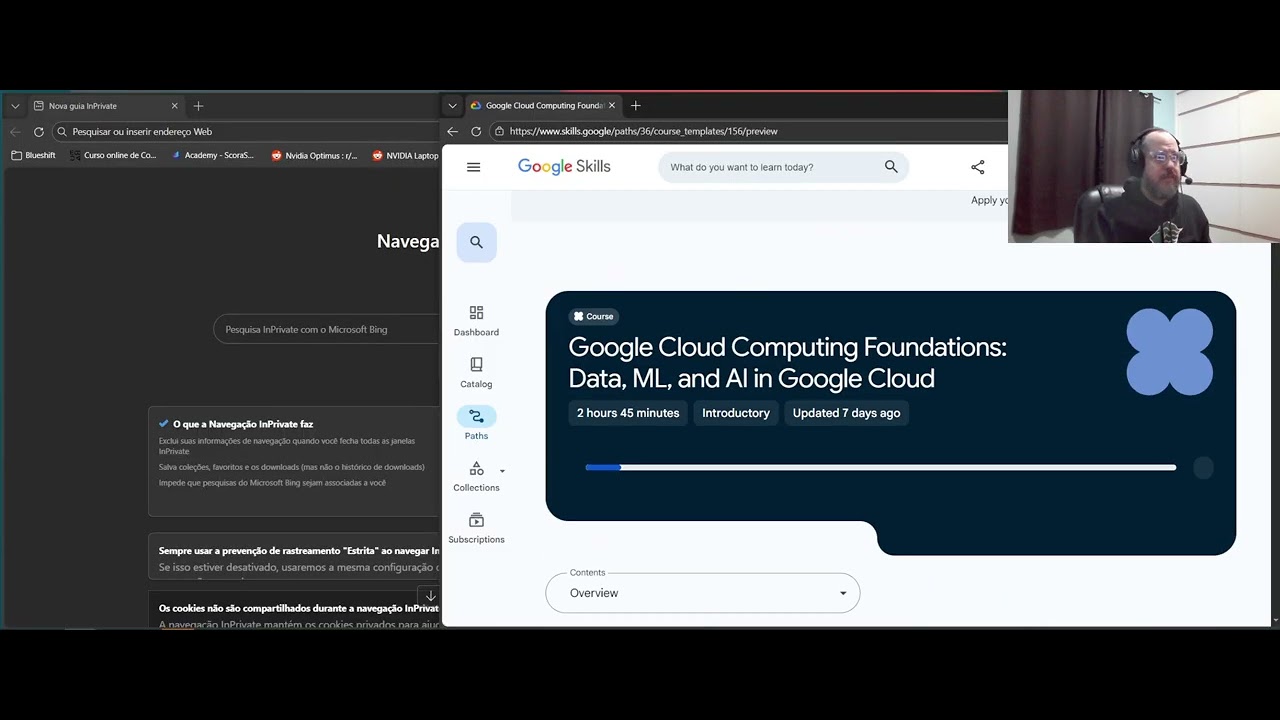Click the highlighted search button in Skills sidebar

(477, 242)
